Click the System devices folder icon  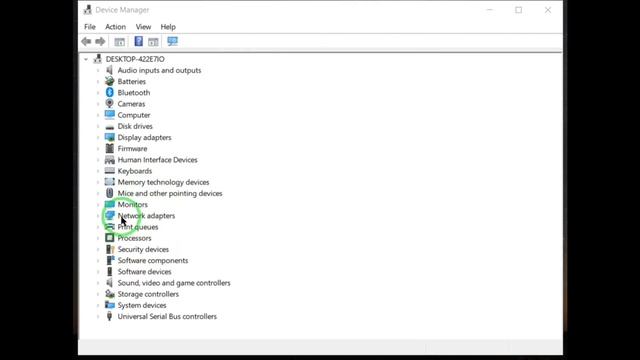tap(109, 305)
